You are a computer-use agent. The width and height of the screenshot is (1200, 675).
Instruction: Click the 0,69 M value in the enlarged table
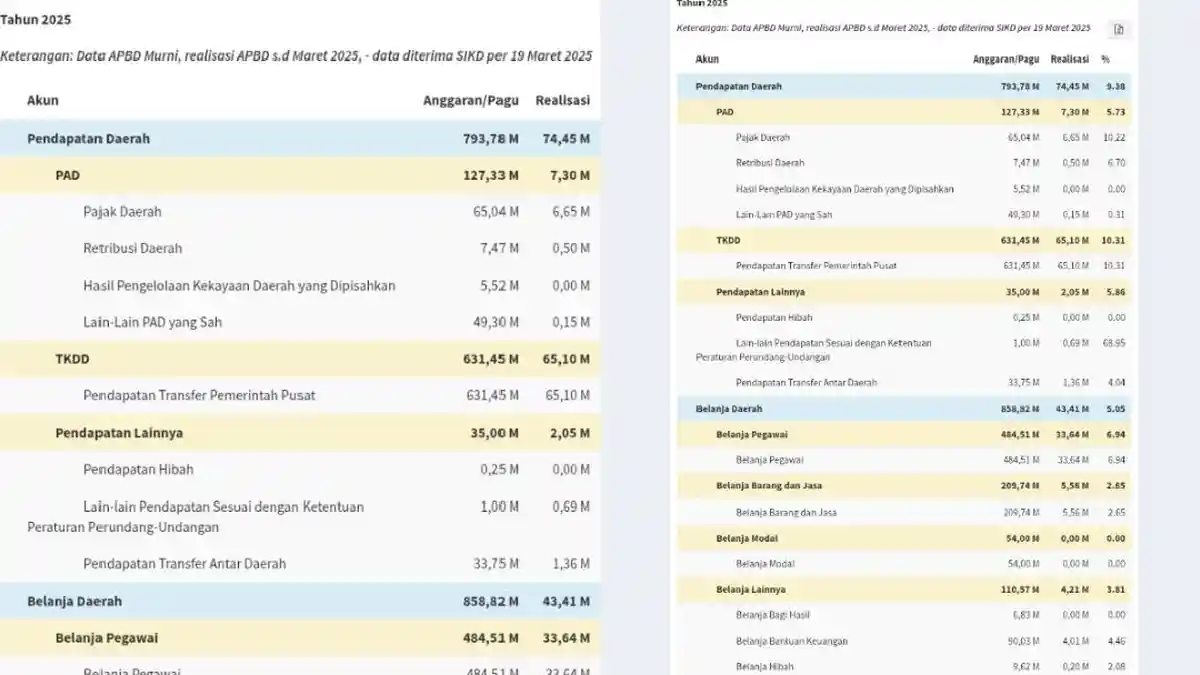pos(571,507)
